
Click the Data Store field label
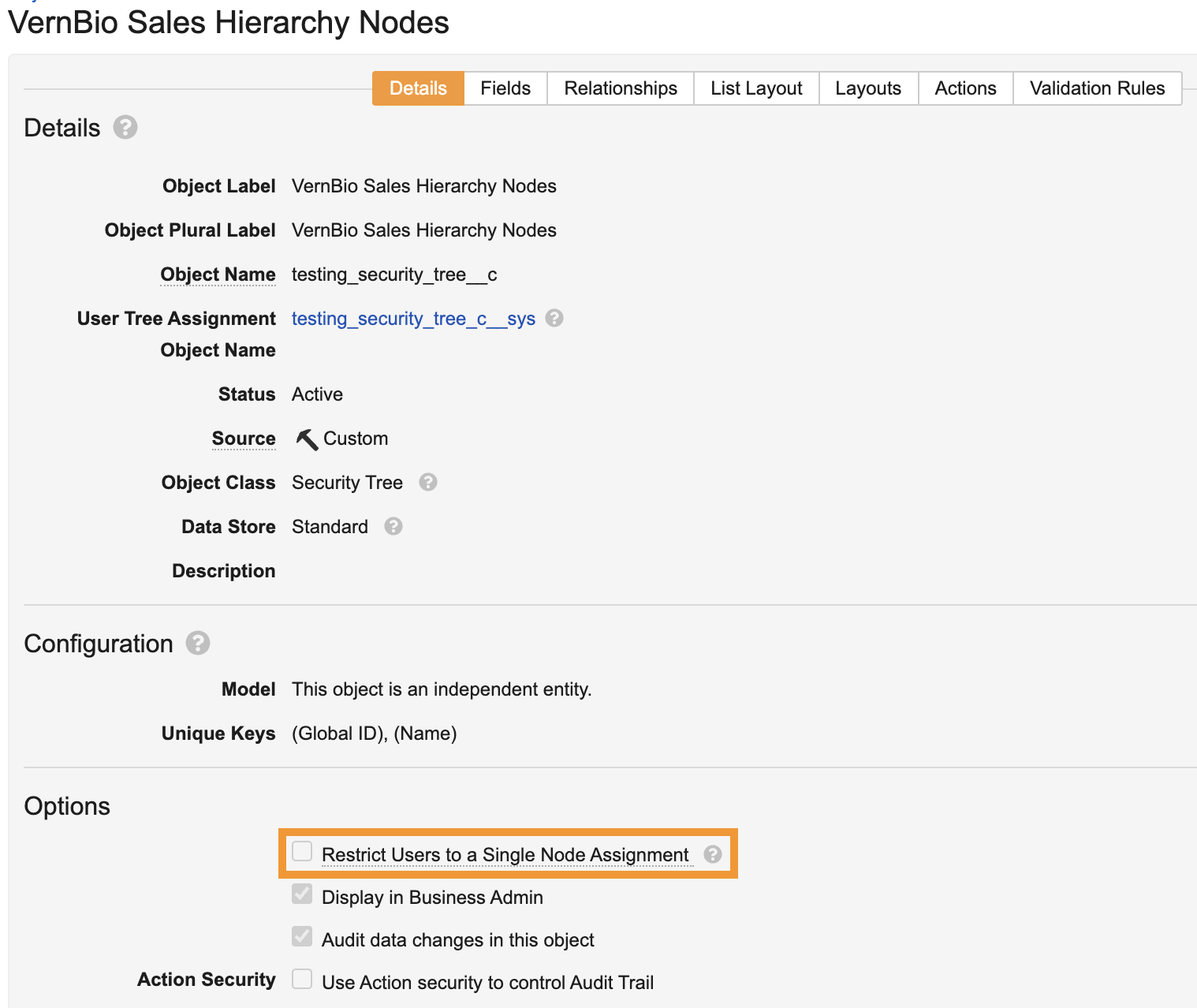[229, 527]
